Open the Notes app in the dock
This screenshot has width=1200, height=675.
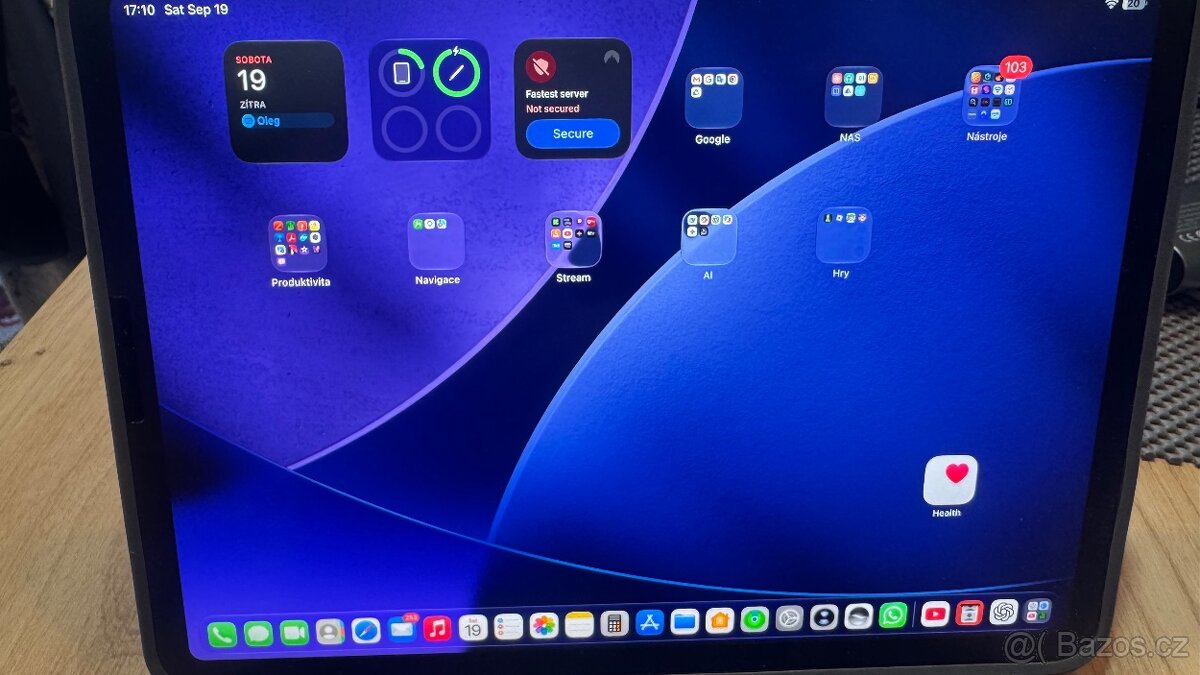[579, 624]
